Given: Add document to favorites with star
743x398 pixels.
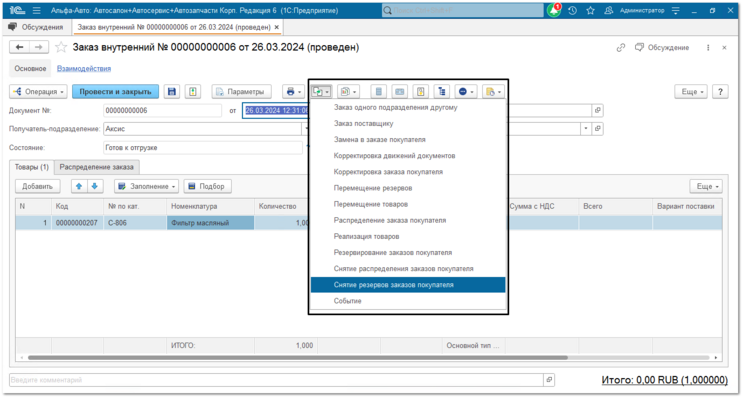Looking at the screenshot, I should 61,47.
